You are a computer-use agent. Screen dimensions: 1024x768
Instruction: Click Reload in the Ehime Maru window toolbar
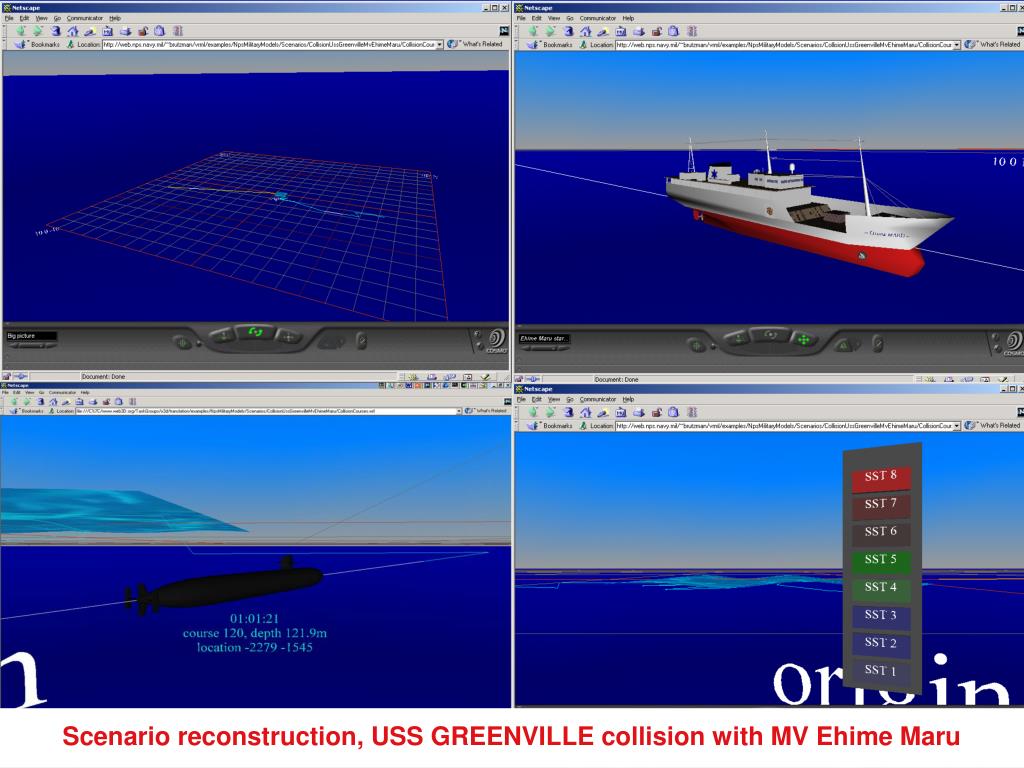point(569,31)
